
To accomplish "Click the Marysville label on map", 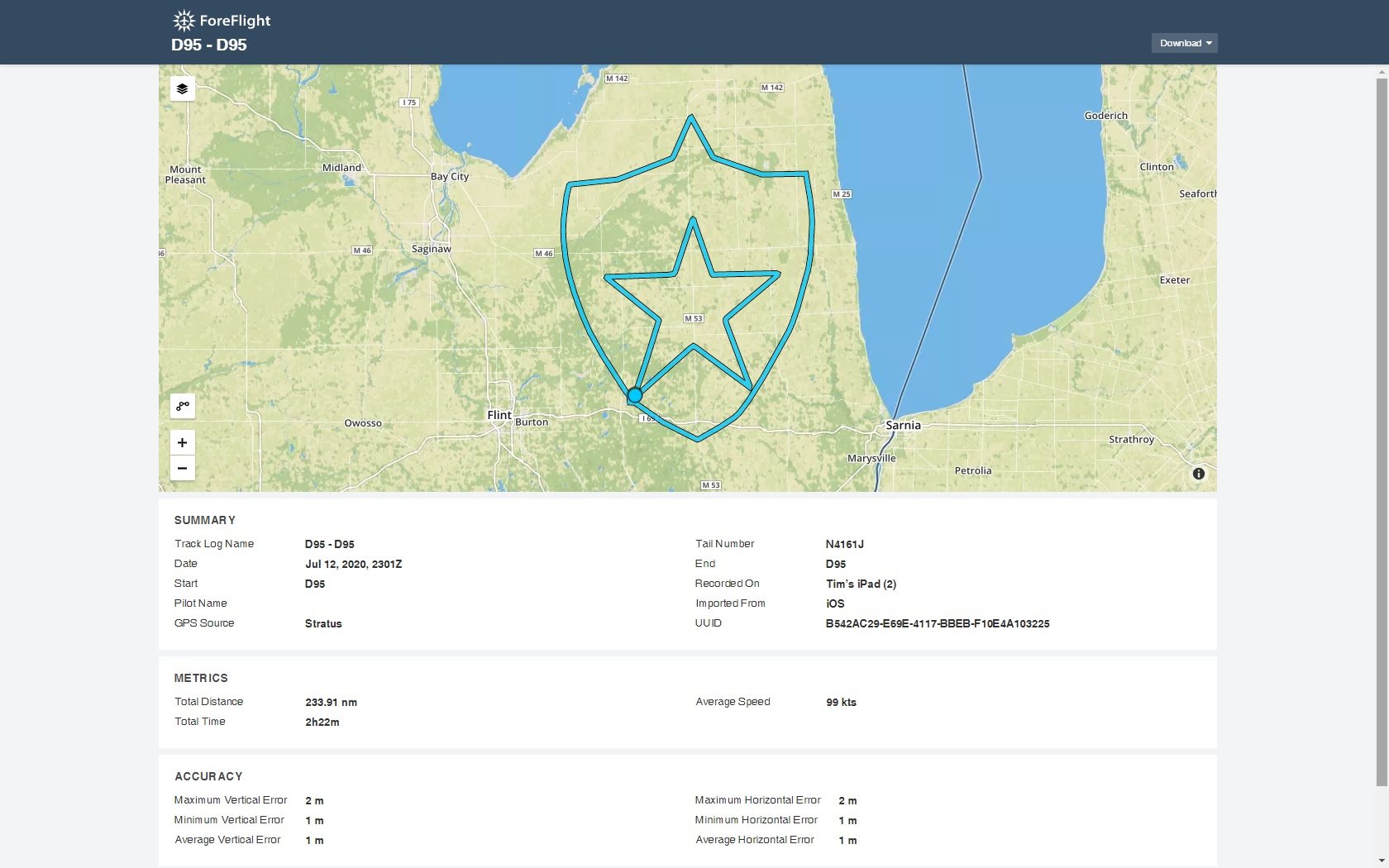I will (871, 458).
